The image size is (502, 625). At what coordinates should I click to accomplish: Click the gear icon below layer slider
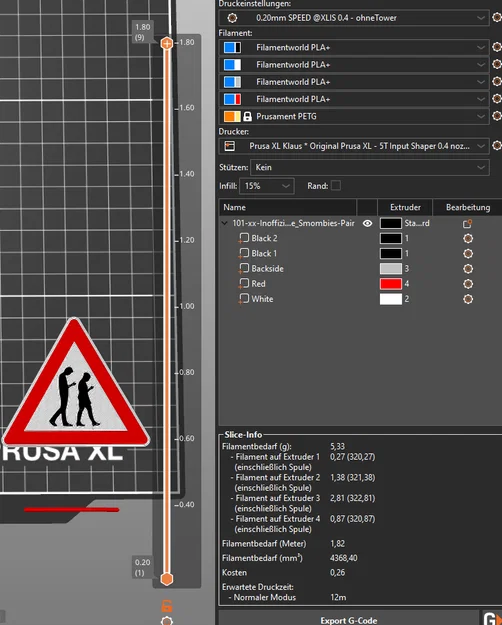pyautogui.click(x=167, y=621)
